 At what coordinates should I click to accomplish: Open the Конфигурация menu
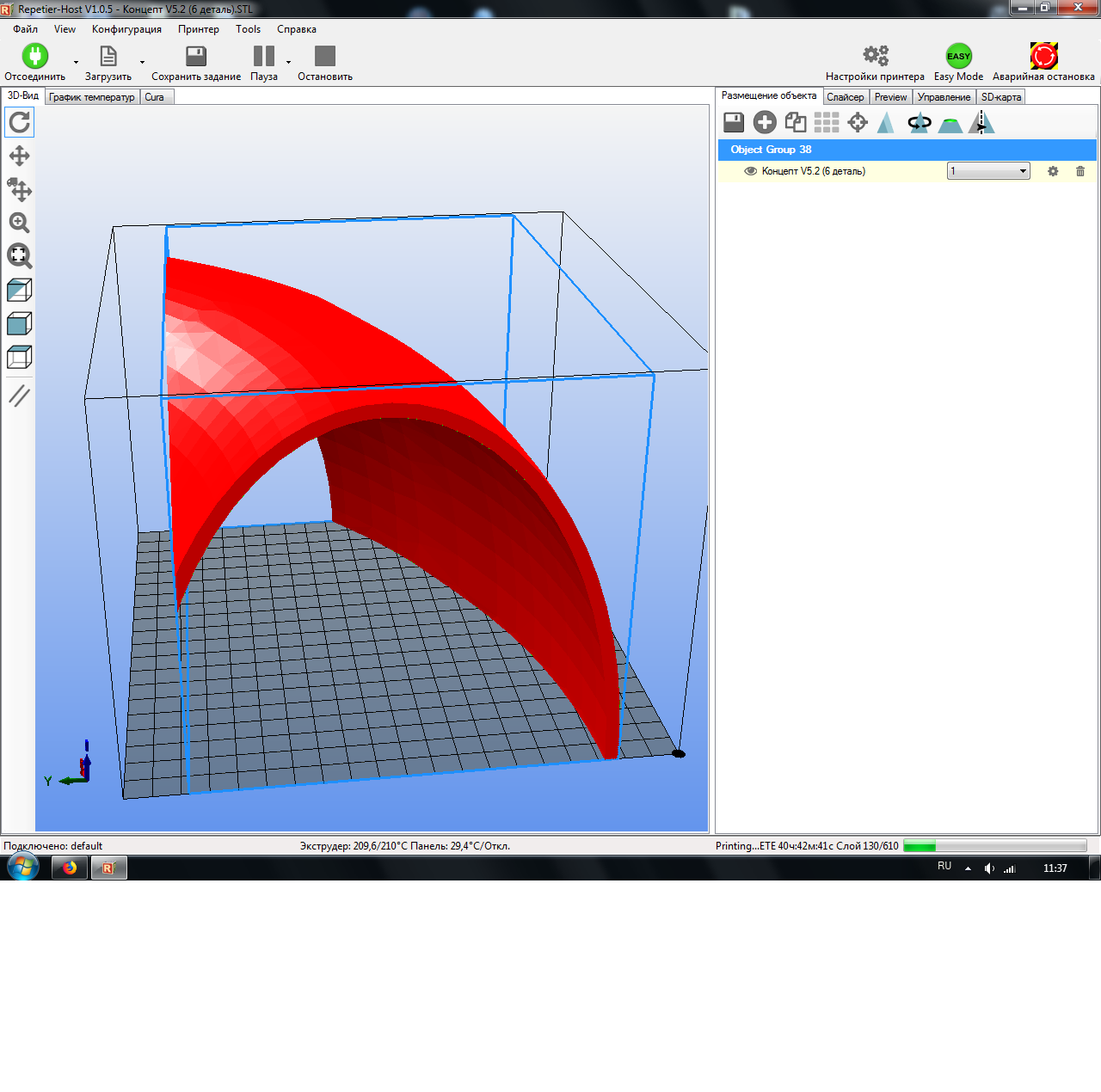[126, 28]
